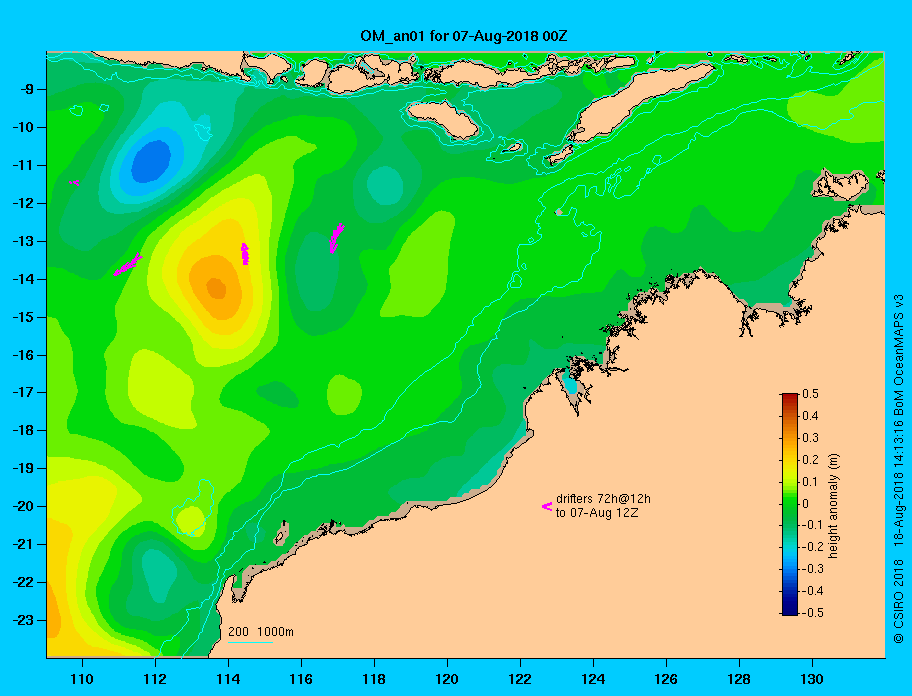Click the colorbar value 0.5
This screenshot has width=912, height=696.
pyautogui.click(x=810, y=394)
